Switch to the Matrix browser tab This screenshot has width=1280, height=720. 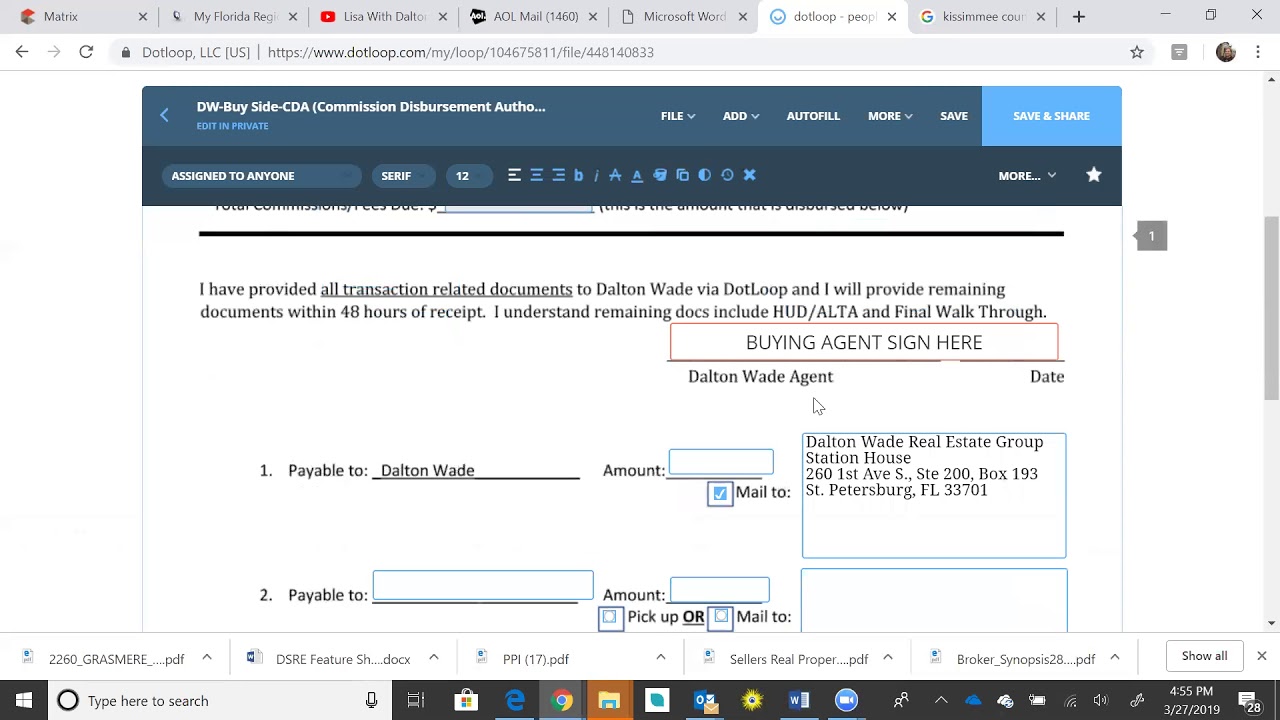tap(84, 17)
